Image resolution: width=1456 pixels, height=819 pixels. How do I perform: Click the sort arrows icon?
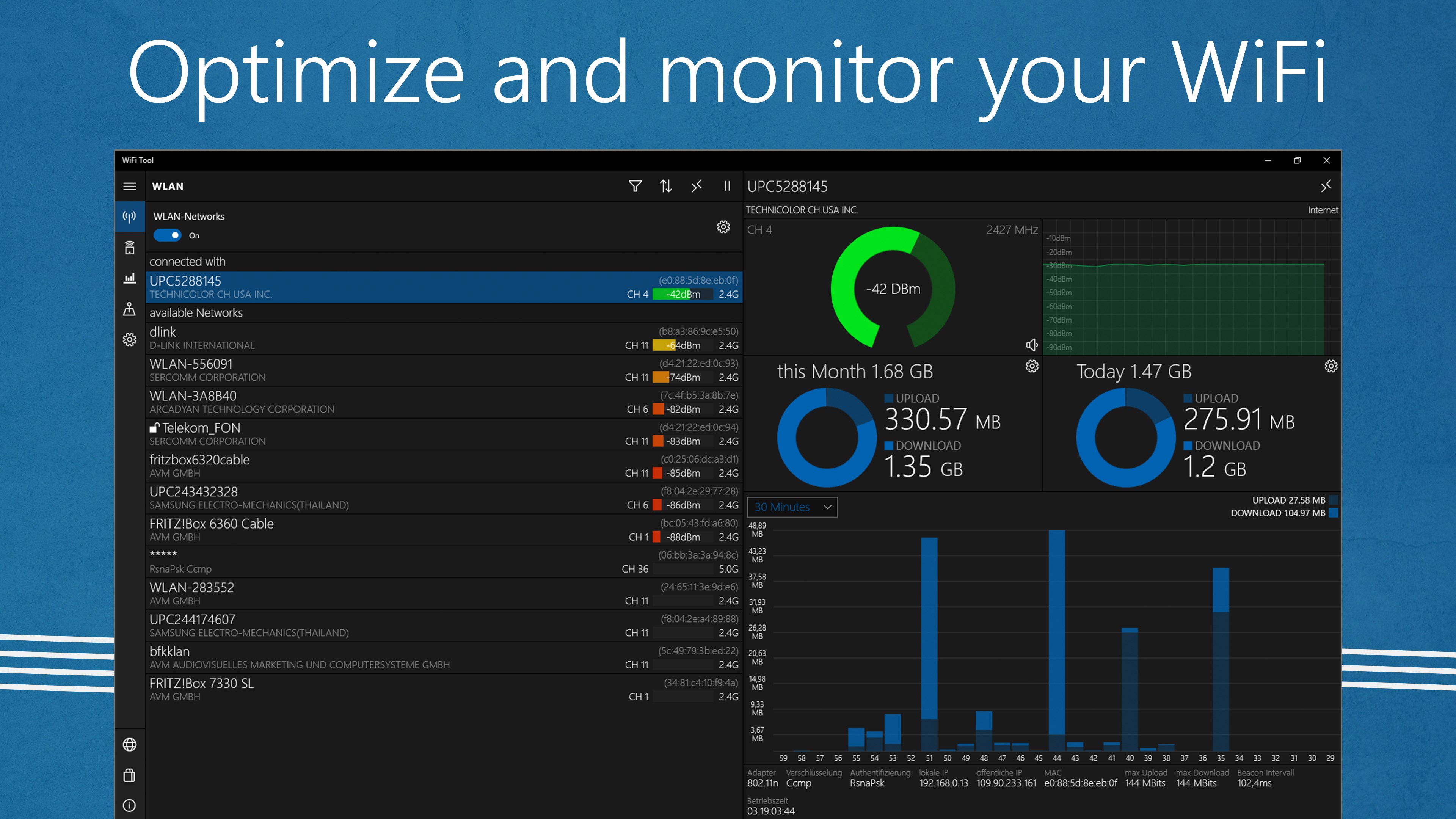[x=666, y=186]
